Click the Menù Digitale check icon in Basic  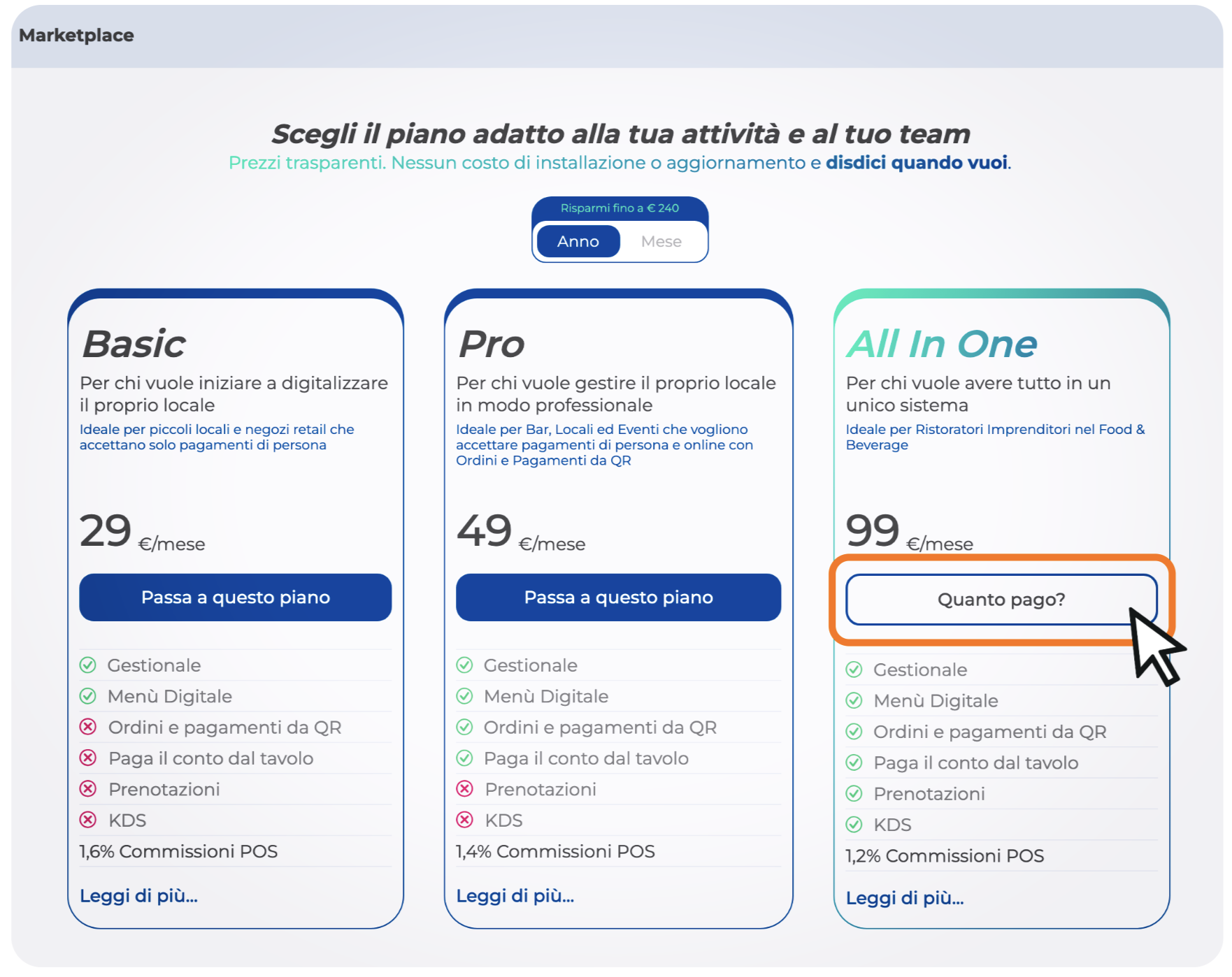(x=88, y=696)
